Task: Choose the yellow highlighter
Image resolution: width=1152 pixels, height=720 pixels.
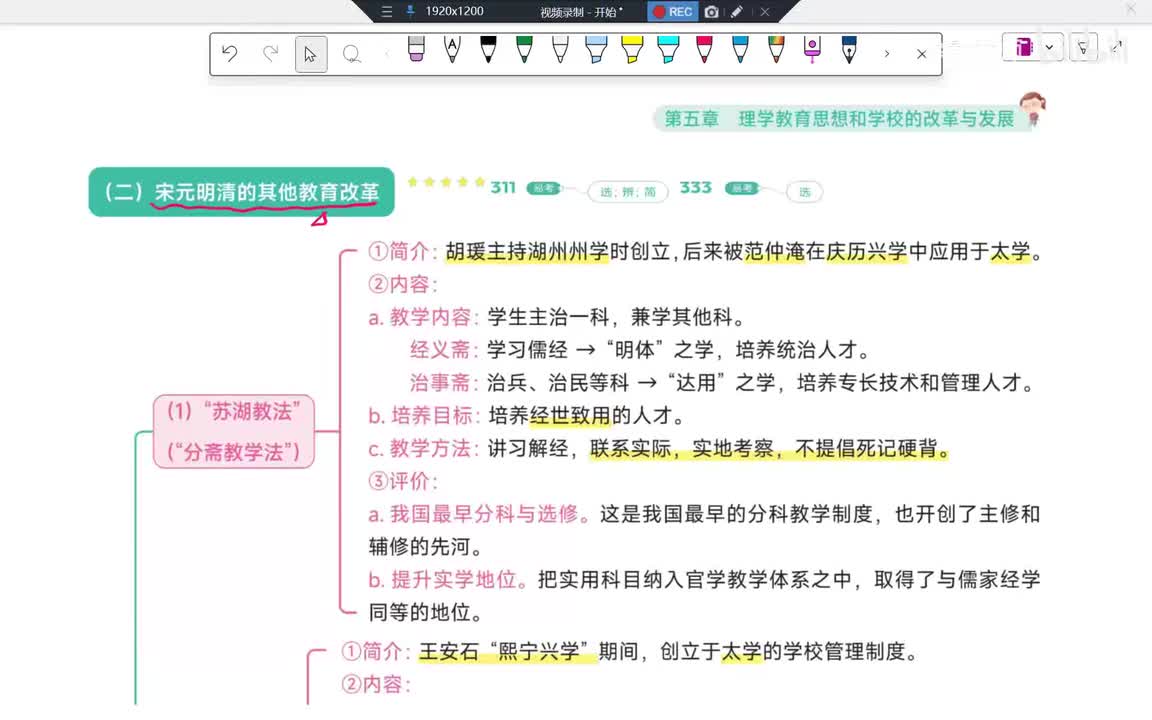Action: coord(632,50)
